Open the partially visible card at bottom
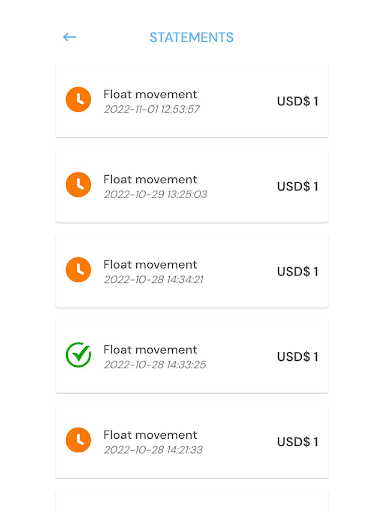Screen dimensions: 384x512 pyautogui.click(x=192, y=501)
